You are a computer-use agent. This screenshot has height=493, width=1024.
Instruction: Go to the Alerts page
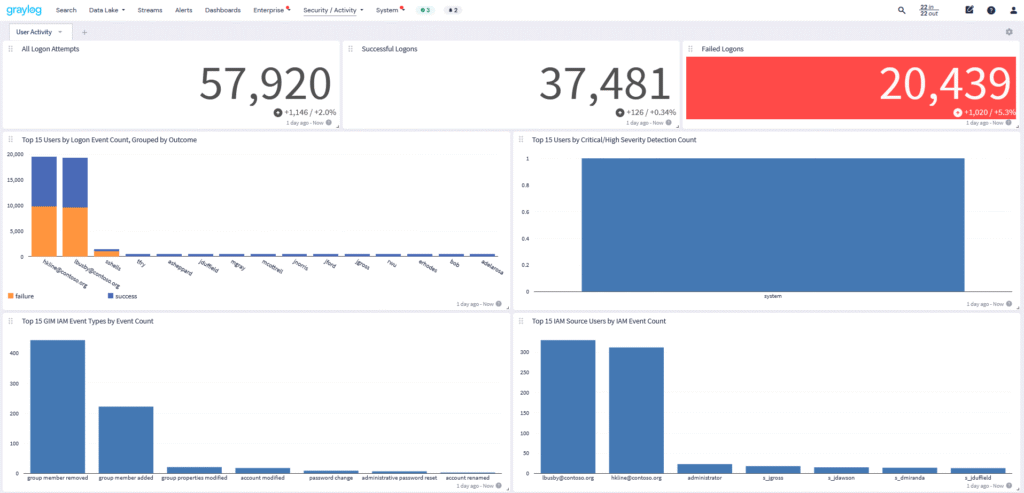coord(184,10)
